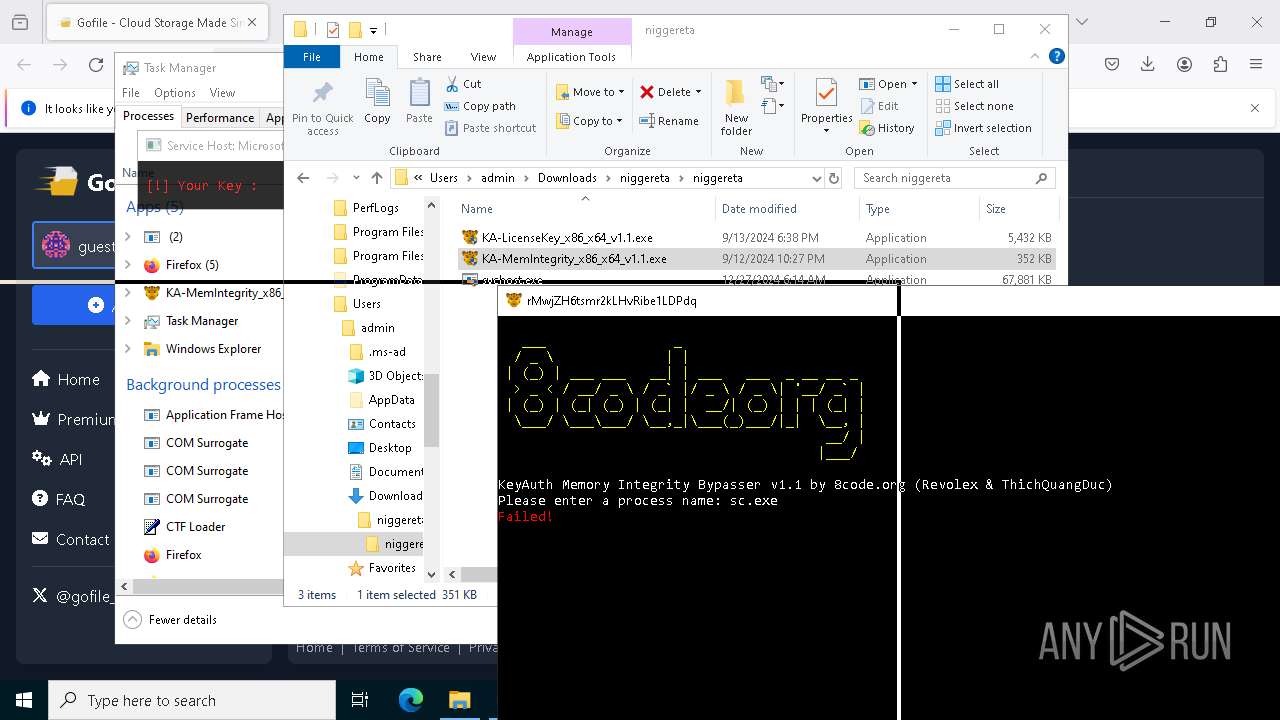Open the Delete dropdown arrow
The height and width of the screenshot is (720, 1280).
tap(698, 92)
